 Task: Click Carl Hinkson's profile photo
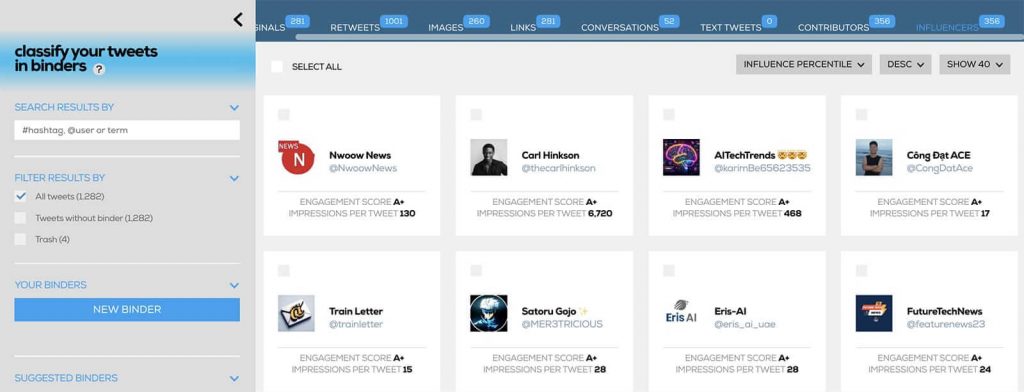click(x=488, y=157)
